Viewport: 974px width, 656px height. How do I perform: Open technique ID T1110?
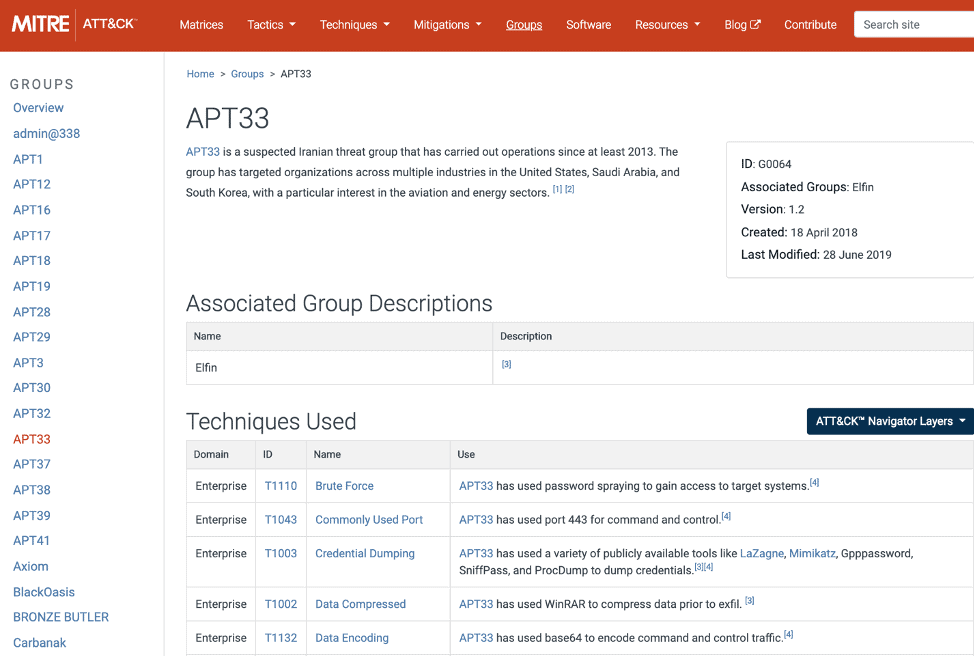coord(281,486)
